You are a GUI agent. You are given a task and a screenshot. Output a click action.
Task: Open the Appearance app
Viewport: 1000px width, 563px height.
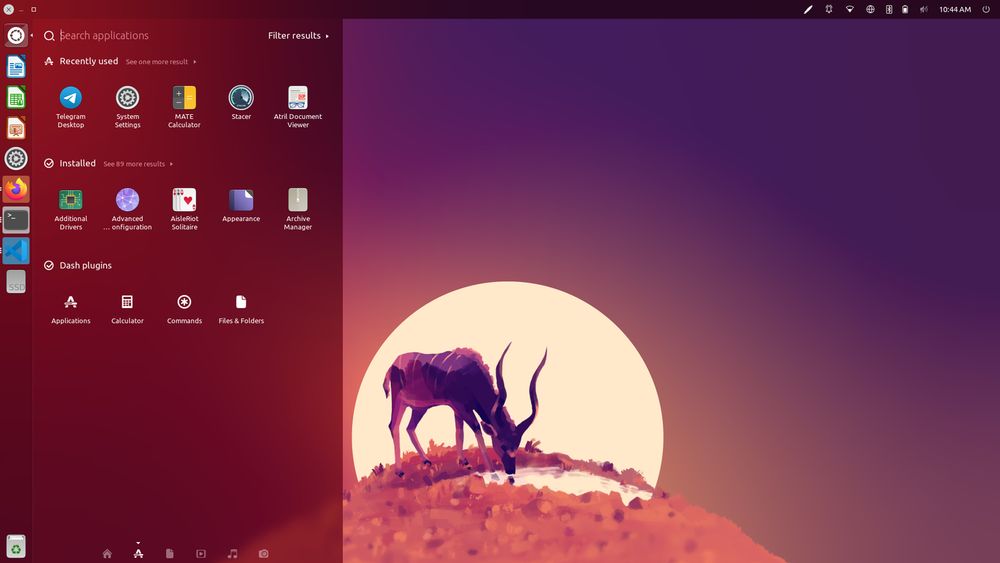(241, 205)
